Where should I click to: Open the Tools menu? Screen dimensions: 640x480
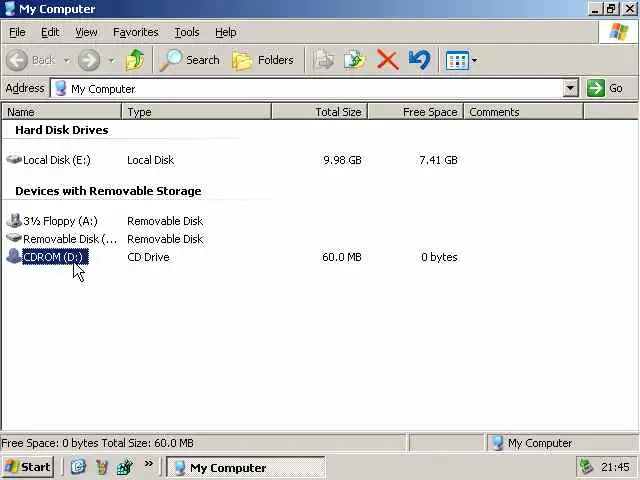187,32
